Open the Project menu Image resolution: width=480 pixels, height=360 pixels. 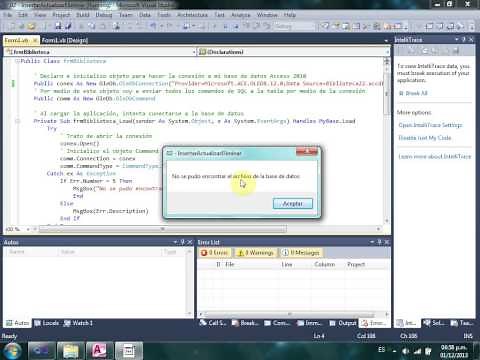61,15
